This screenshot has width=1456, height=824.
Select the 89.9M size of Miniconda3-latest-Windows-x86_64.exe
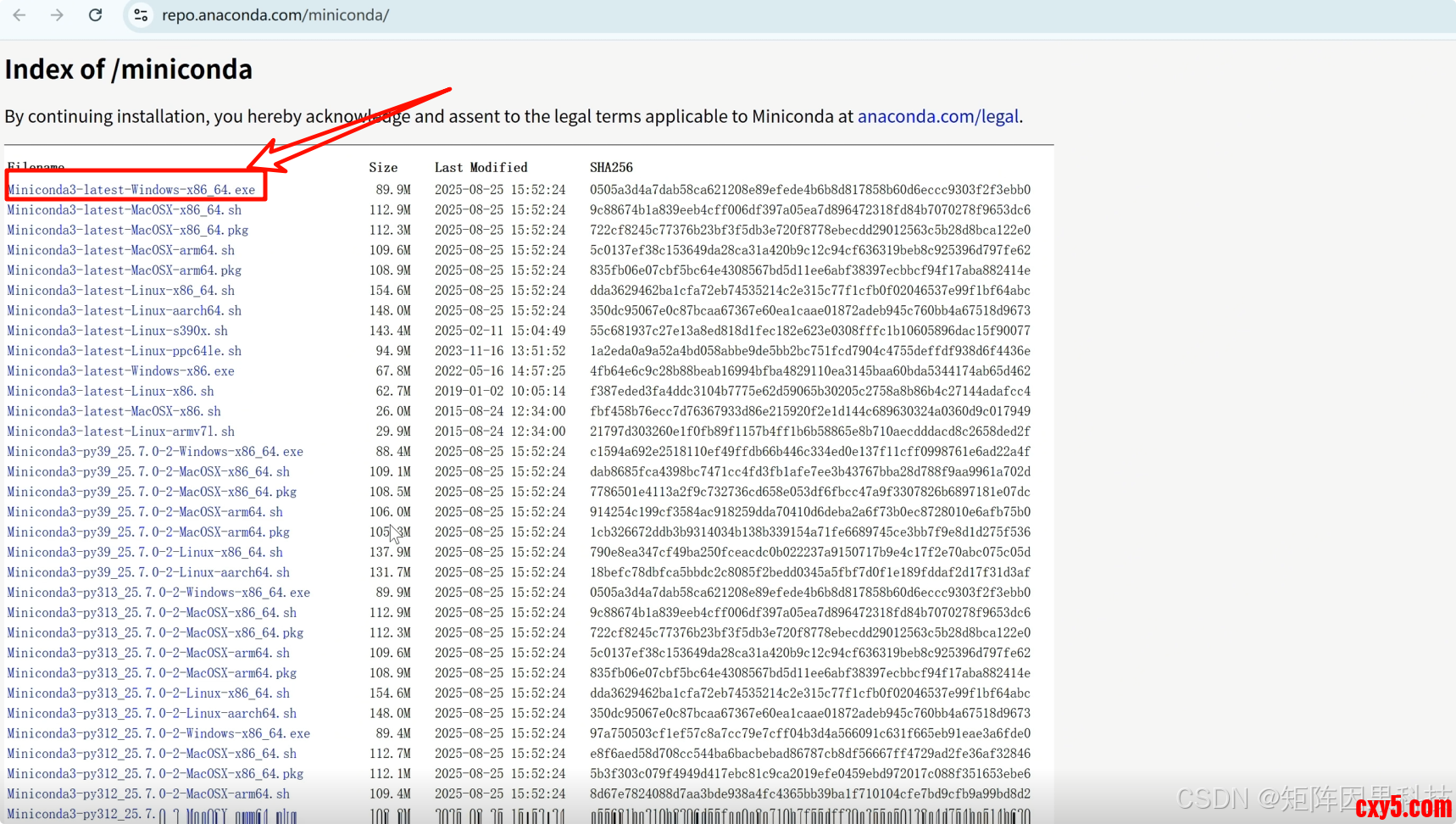click(393, 190)
